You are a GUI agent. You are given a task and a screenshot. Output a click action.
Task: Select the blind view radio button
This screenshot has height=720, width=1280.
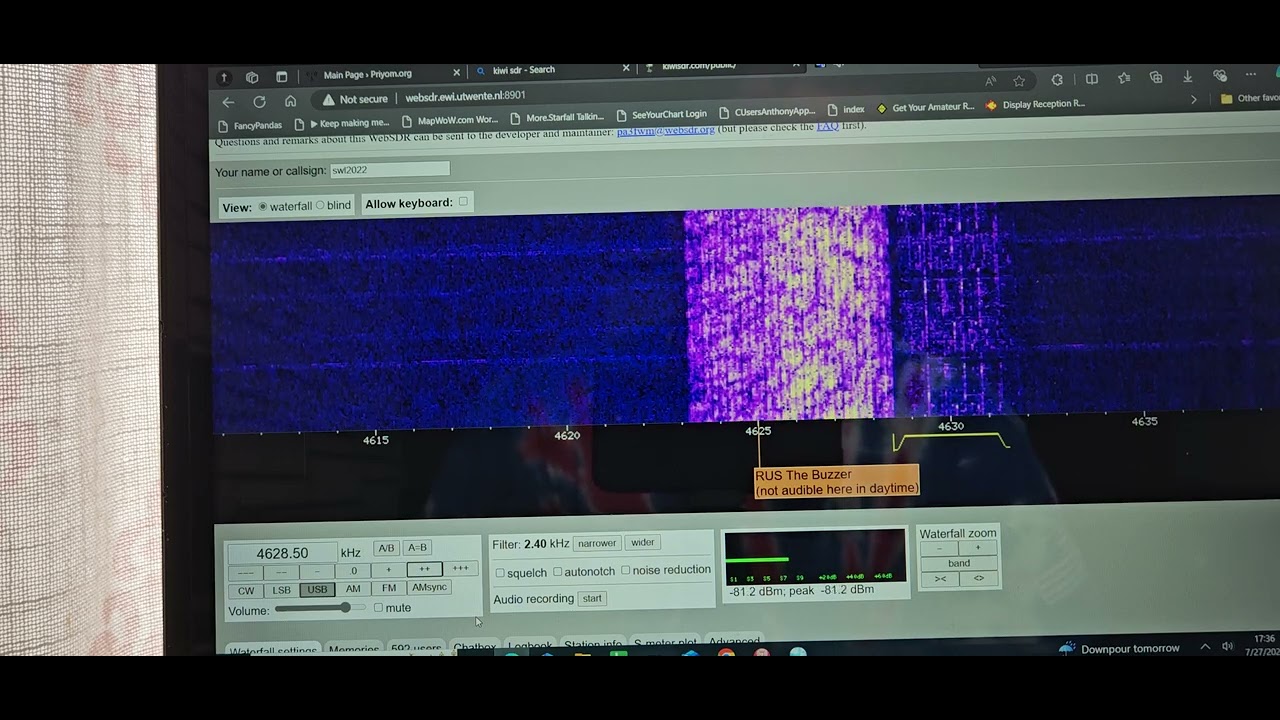click(x=320, y=205)
